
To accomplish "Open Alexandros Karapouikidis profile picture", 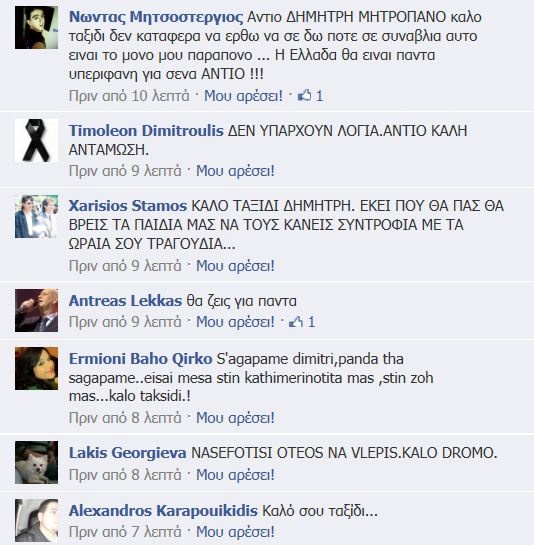I will [37, 521].
